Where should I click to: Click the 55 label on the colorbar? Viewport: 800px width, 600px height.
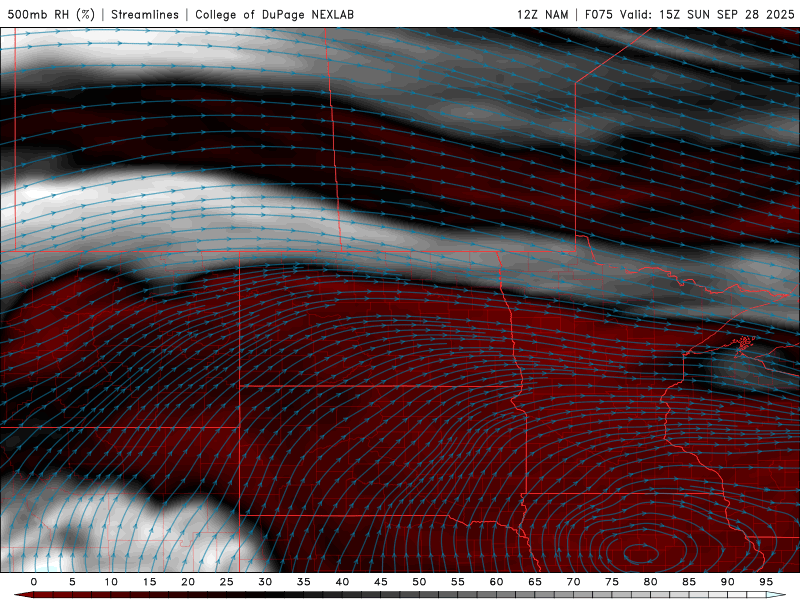point(458,582)
